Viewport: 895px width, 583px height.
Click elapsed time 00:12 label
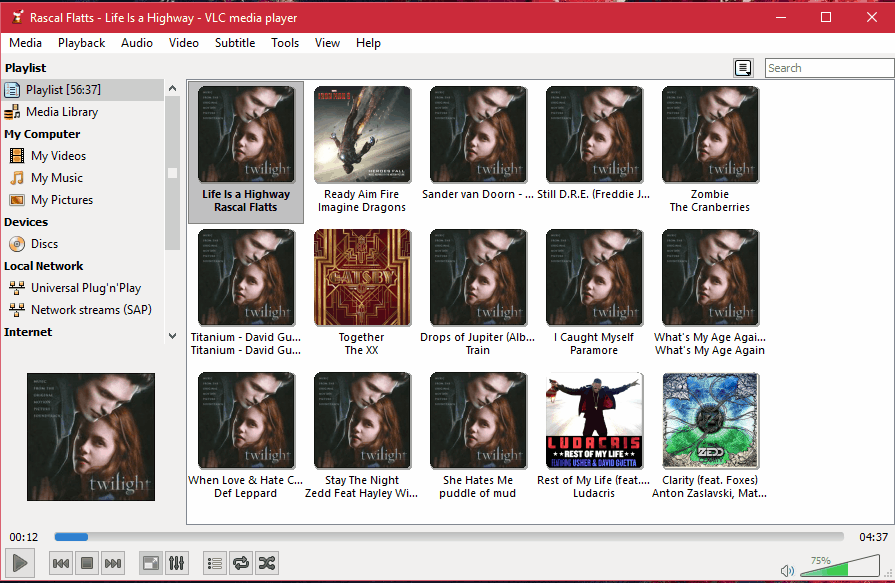click(23, 537)
